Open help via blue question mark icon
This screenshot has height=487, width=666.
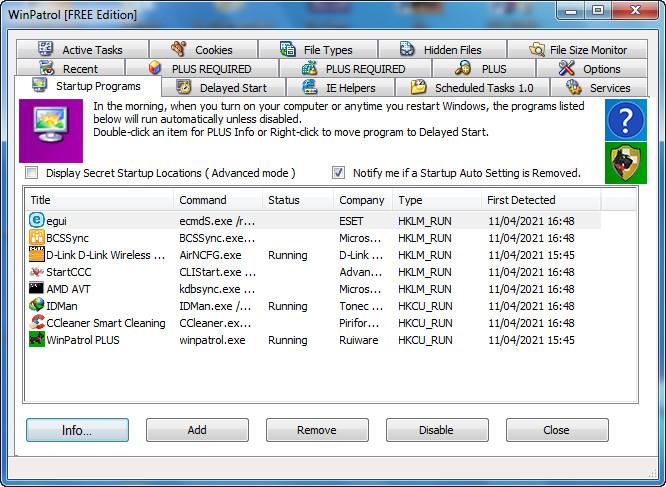[x=626, y=120]
